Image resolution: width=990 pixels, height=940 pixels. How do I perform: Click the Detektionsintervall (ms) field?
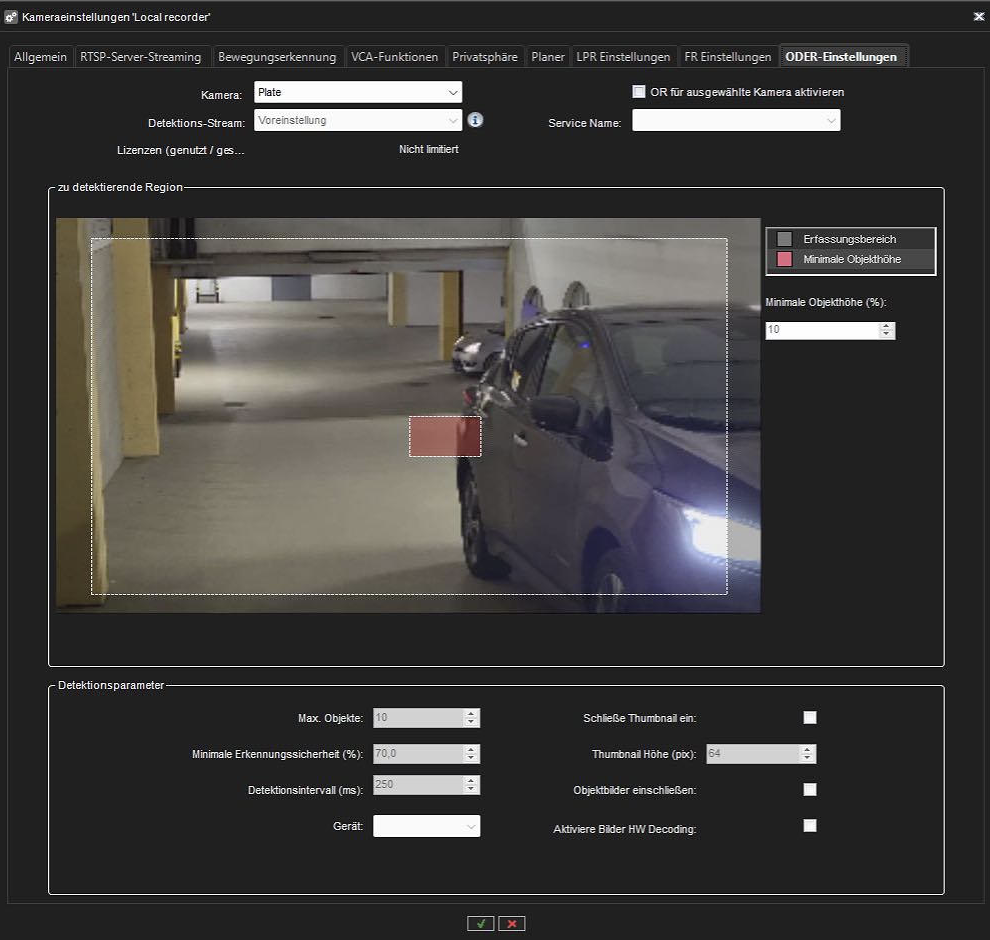418,785
